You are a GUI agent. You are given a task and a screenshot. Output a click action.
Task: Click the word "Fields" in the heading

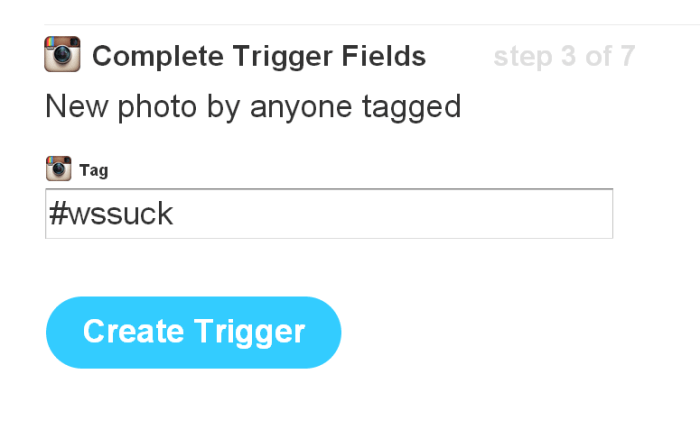pos(387,56)
